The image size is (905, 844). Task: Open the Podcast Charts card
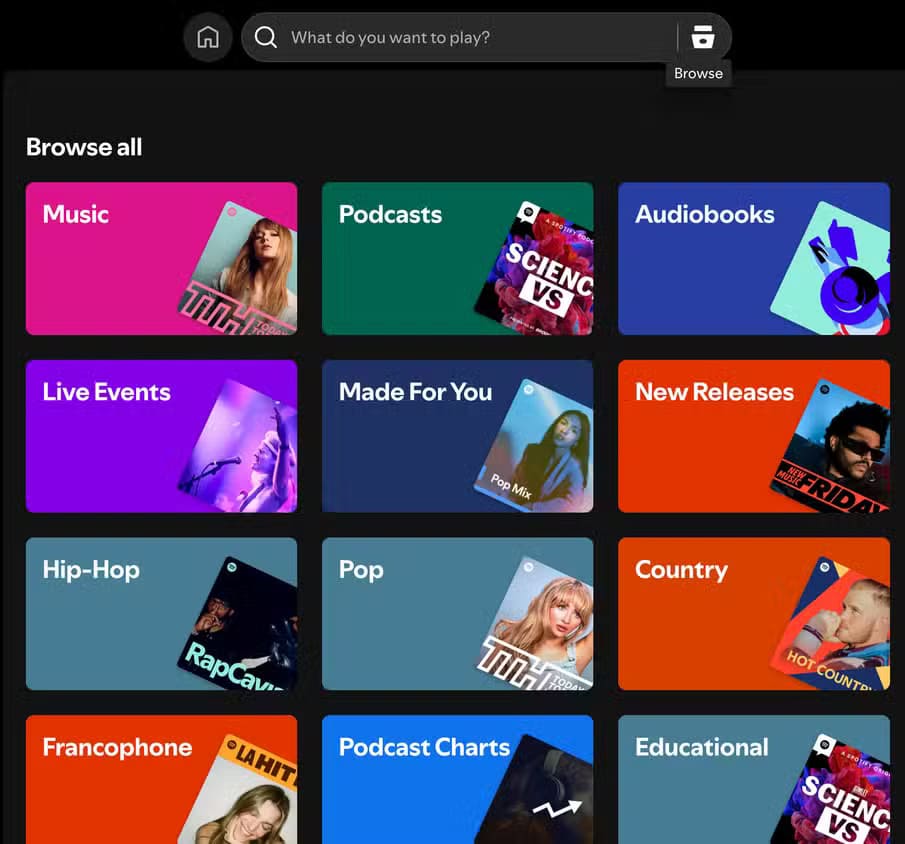point(458,780)
